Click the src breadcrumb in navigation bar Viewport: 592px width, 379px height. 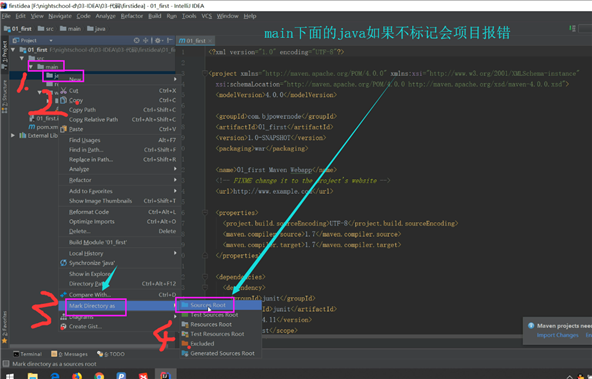point(46,29)
